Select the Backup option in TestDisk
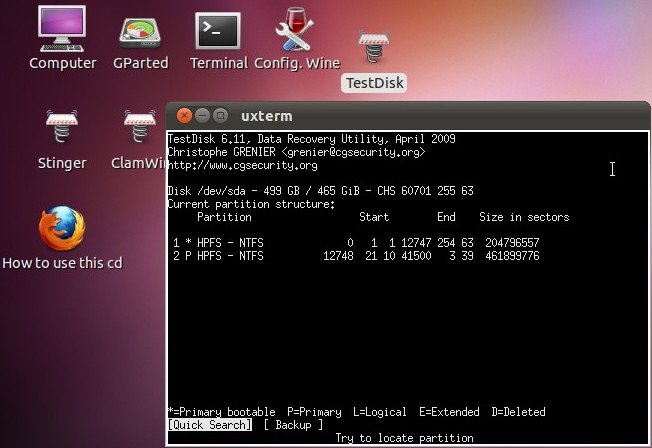Screen dimensions: 652x448 tap(293, 425)
